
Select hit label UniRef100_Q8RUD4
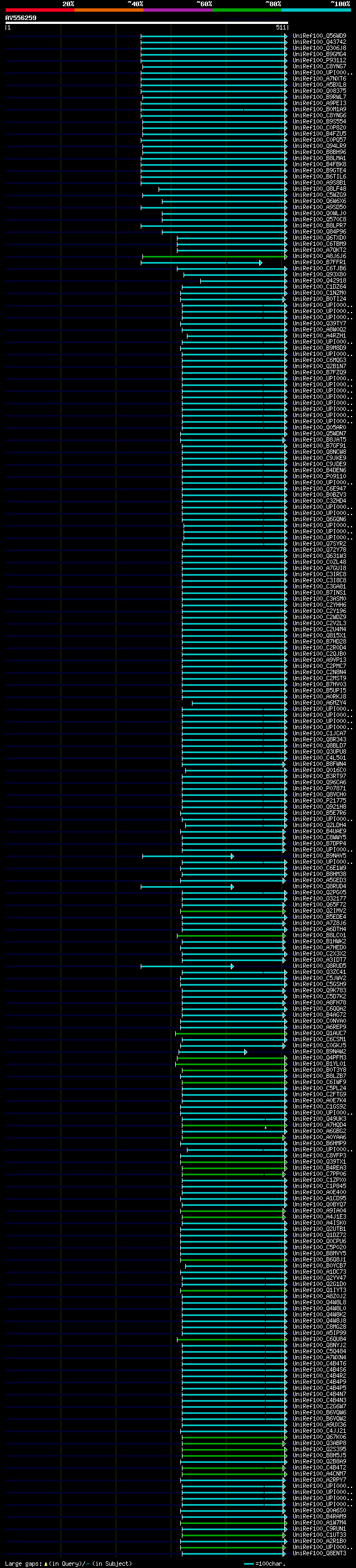(x=319, y=886)
